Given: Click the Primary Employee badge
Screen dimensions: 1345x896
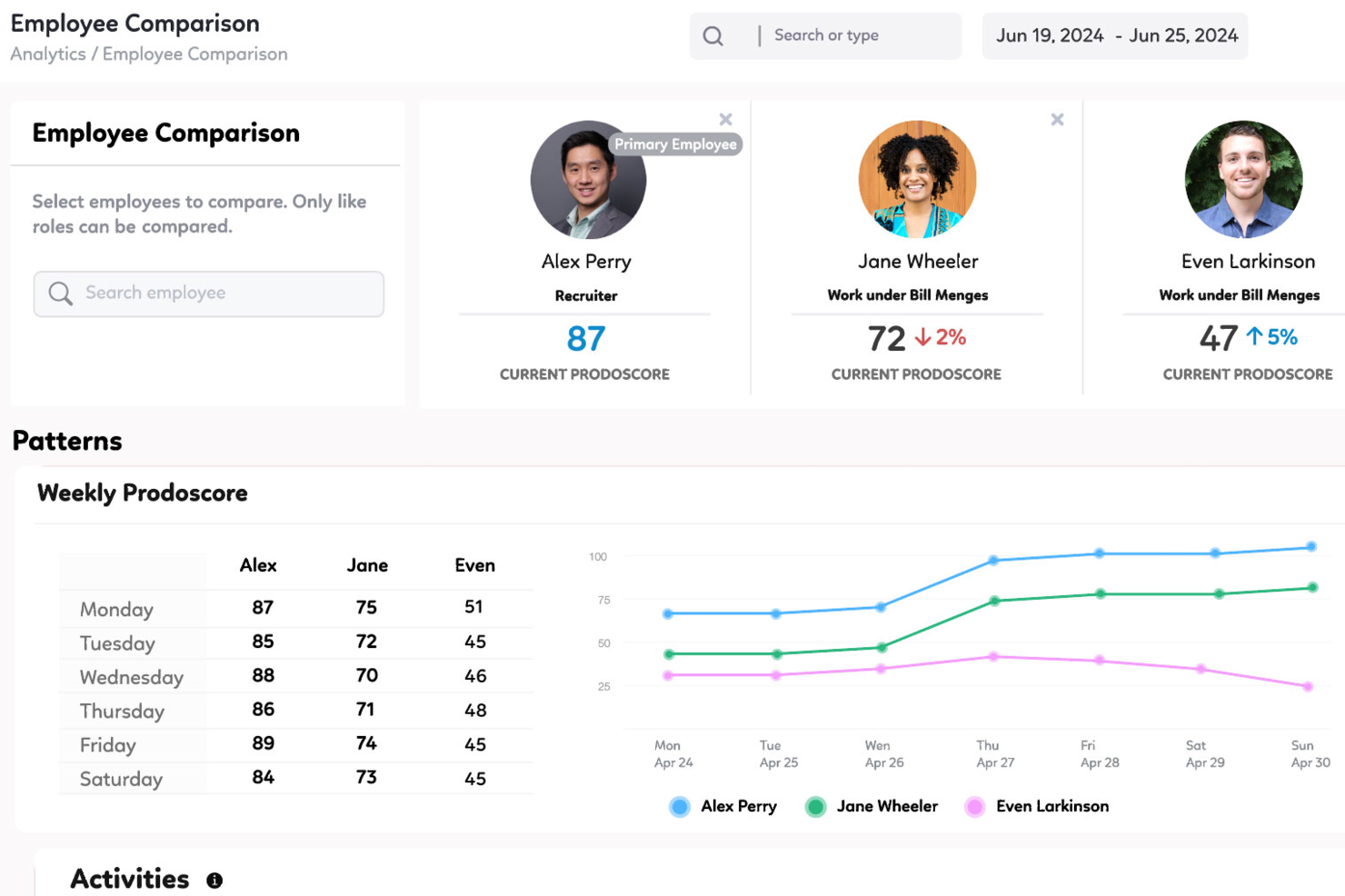Looking at the screenshot, I should [x=675, y=144].
